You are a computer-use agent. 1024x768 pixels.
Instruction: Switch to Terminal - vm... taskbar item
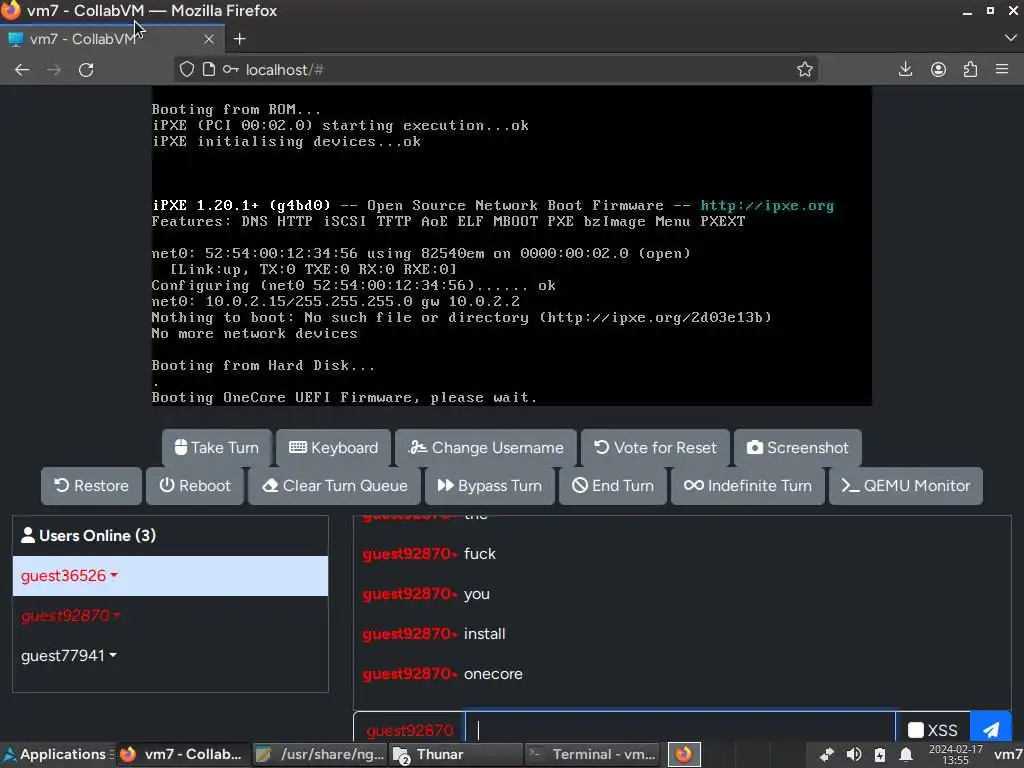592,754
